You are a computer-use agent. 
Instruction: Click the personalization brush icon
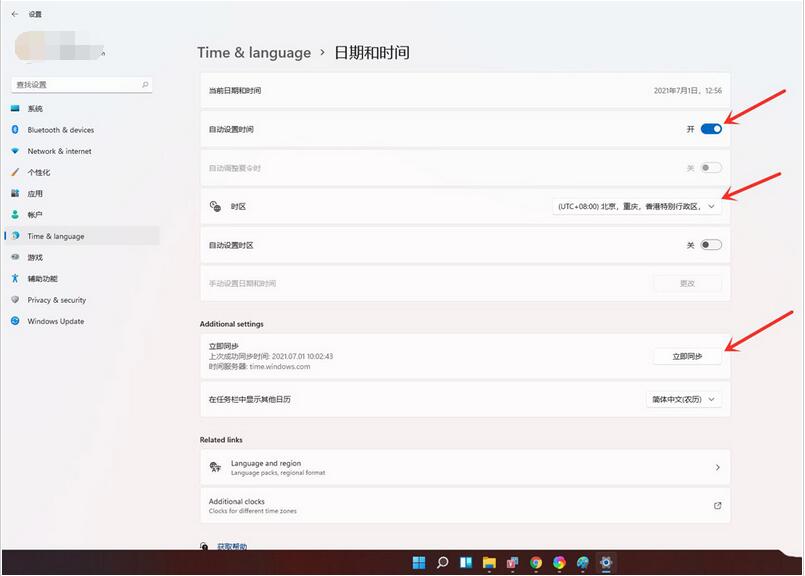pyautogui.click(x=15, y=172)
